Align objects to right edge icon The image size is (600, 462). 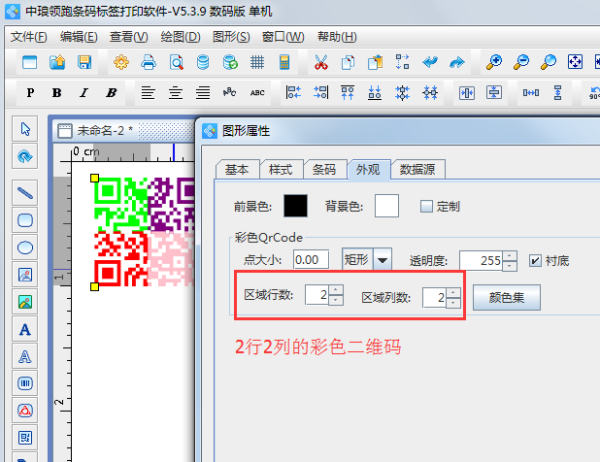(321, 93)
